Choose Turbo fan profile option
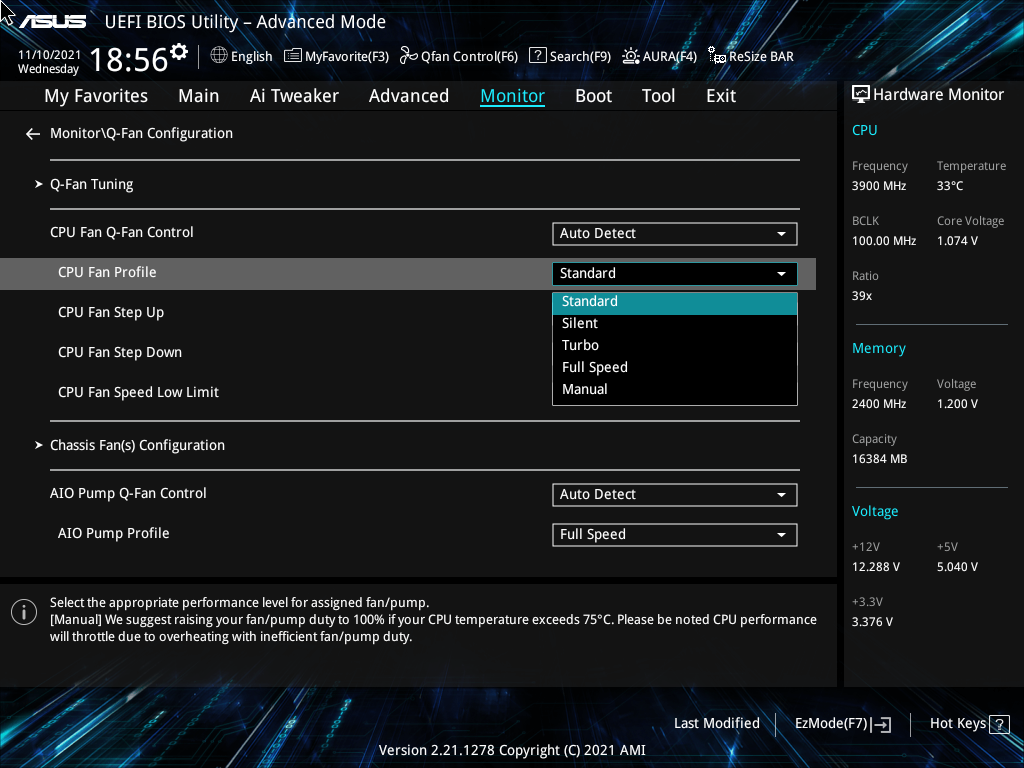This screenshot has width=1024, height=768. pos(675,345)
